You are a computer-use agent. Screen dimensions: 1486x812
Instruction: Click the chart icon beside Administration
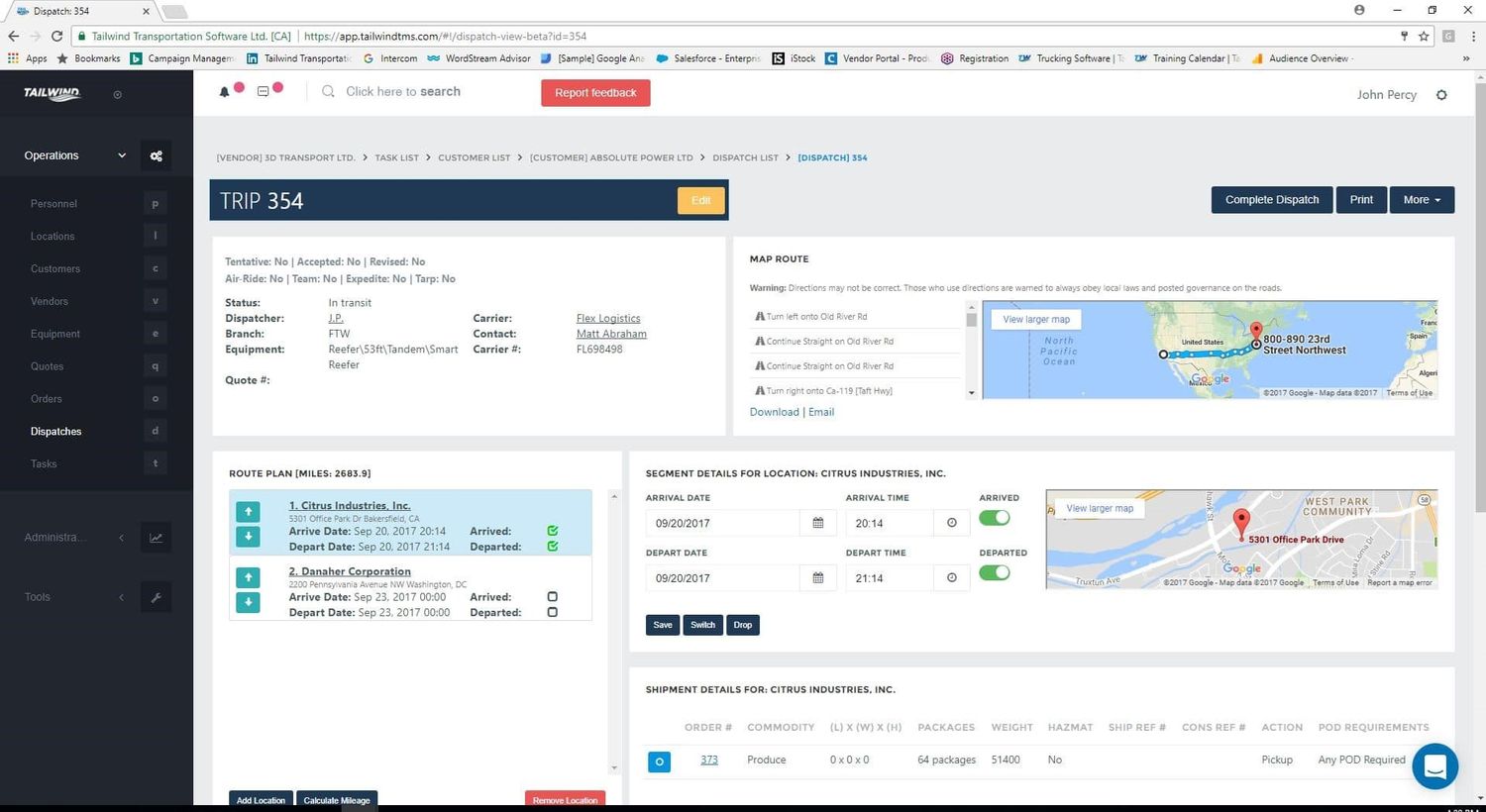point(156,538)
